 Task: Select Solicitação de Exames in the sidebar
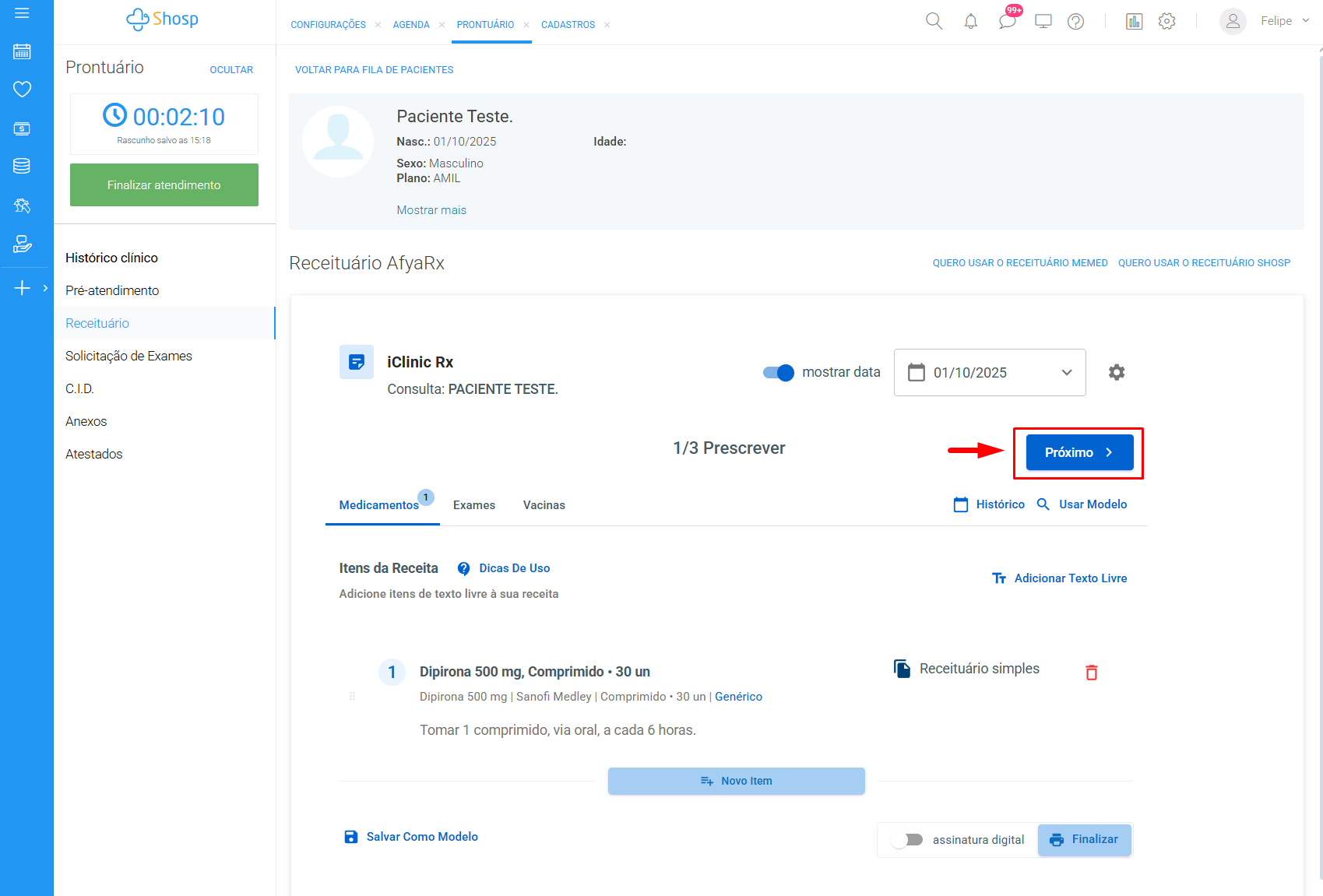(128, 356)
